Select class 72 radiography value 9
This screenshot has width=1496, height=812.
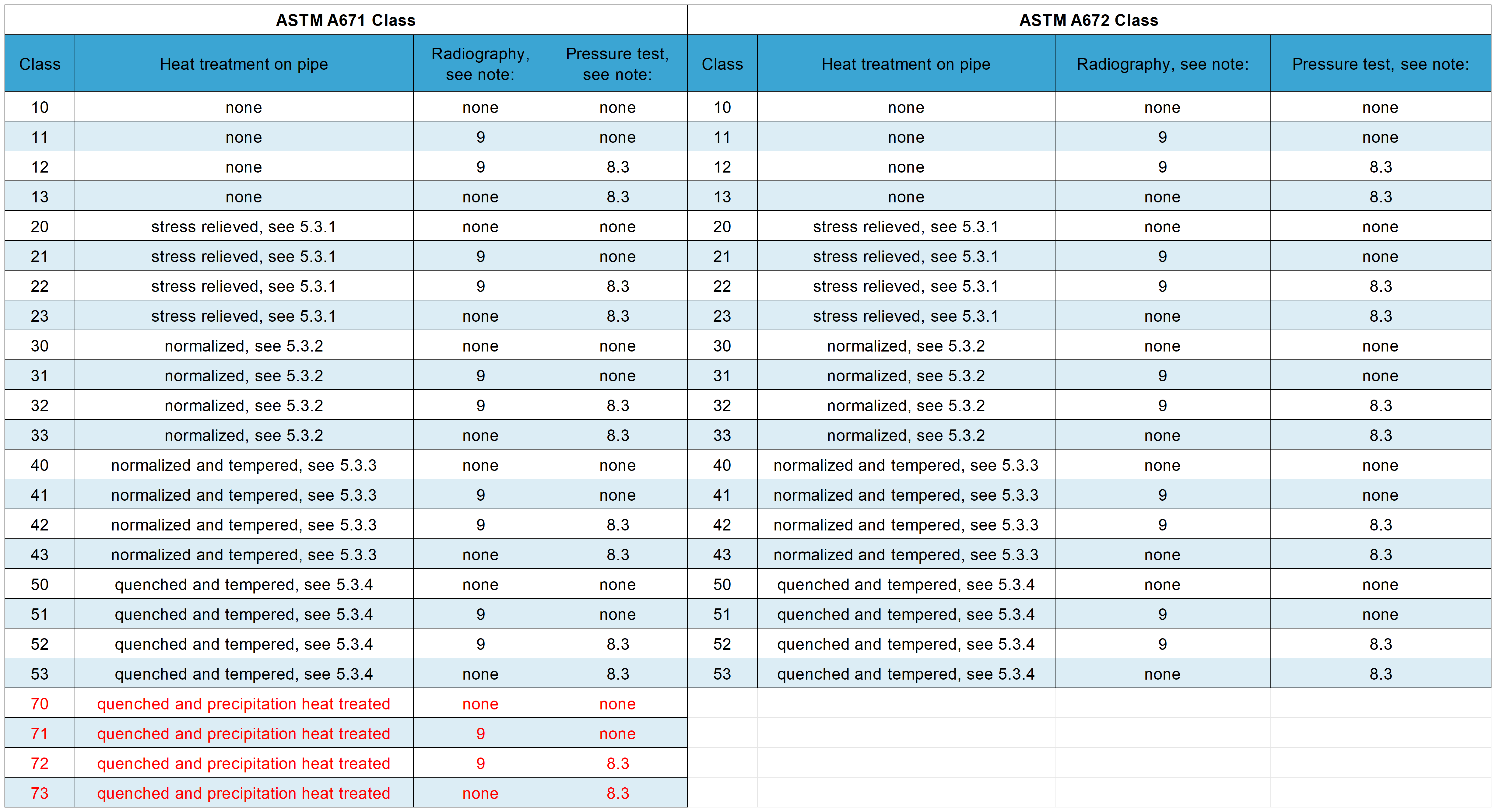click(480, 763)
